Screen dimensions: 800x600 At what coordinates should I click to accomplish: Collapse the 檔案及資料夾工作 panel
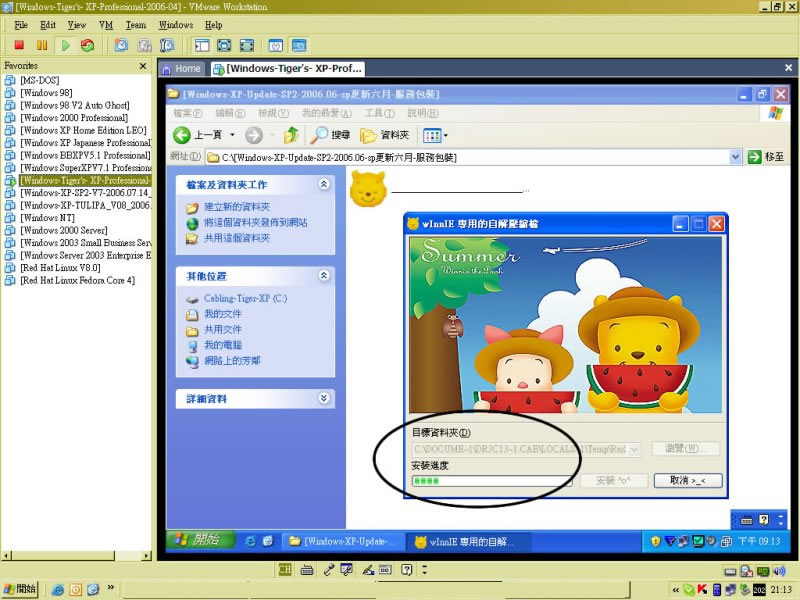pos(323,184)
